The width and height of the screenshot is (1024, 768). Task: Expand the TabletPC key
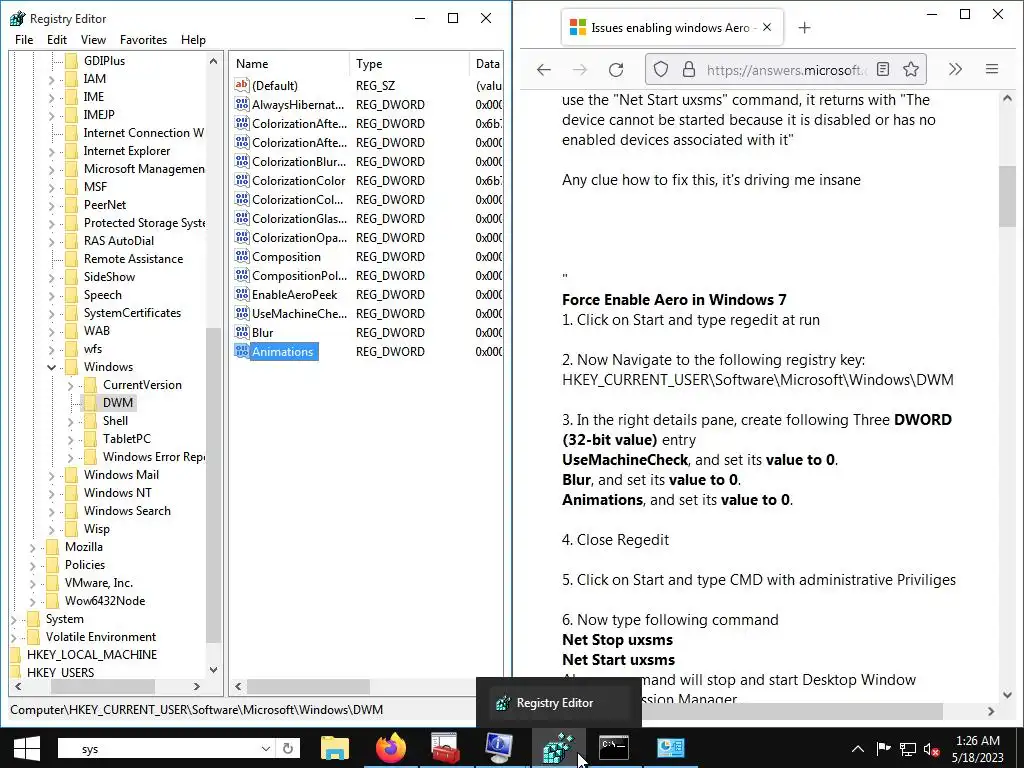point(71,439)
